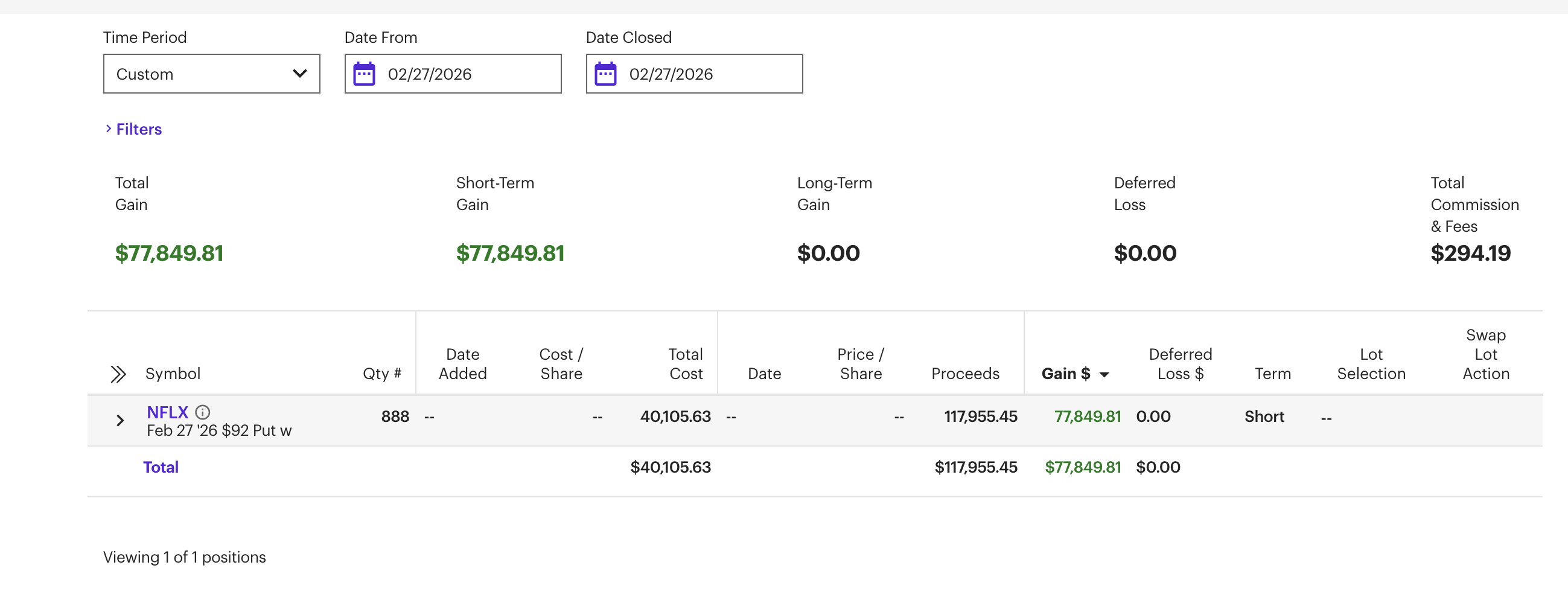The height and width of the screenshot is (600, 1568).
Task: Click into the Date Closed field
Action: (710, 74)
